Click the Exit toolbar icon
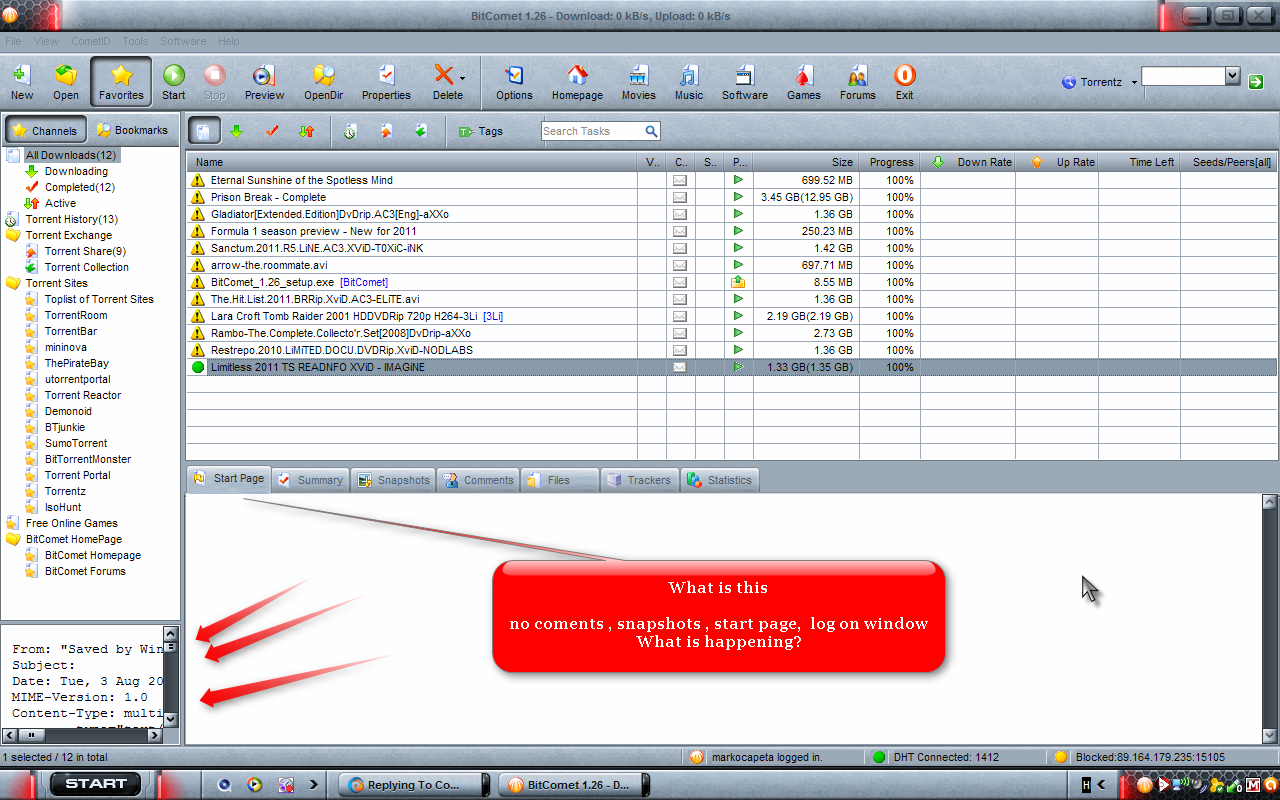1280x800 pixels. tap(904, 82)
